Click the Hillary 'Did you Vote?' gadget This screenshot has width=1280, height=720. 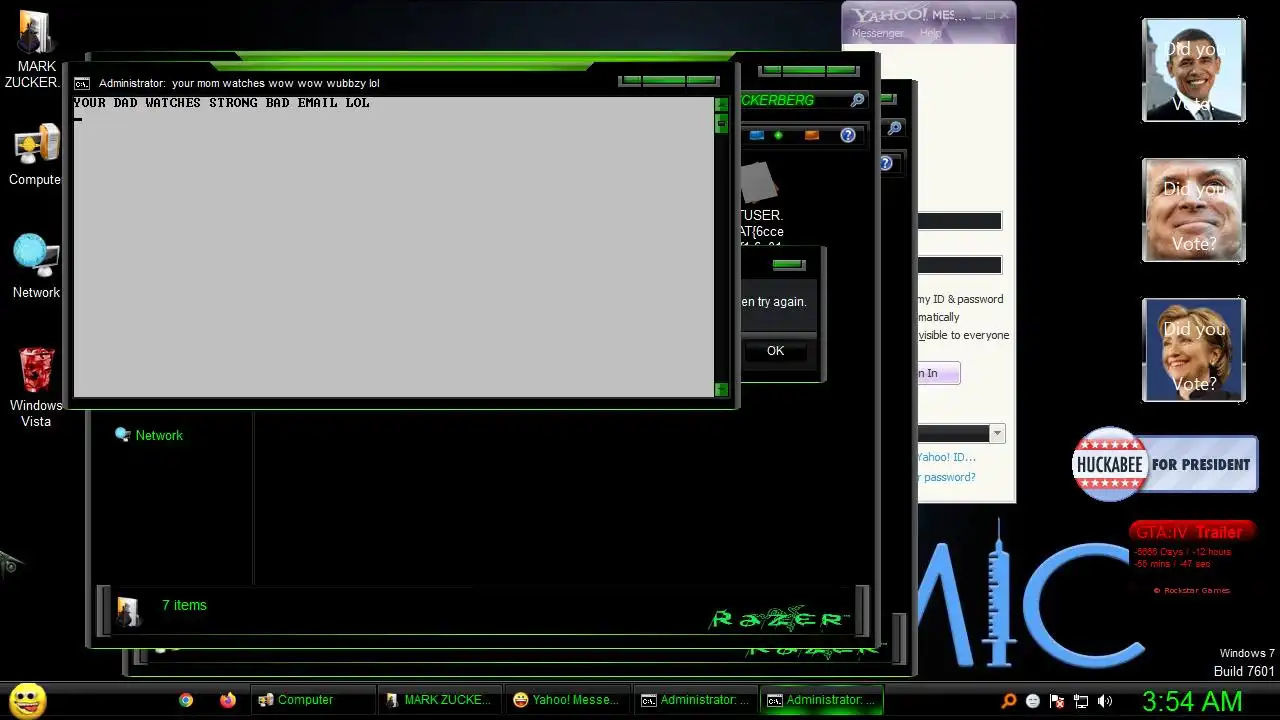(x=1194, y=350)
